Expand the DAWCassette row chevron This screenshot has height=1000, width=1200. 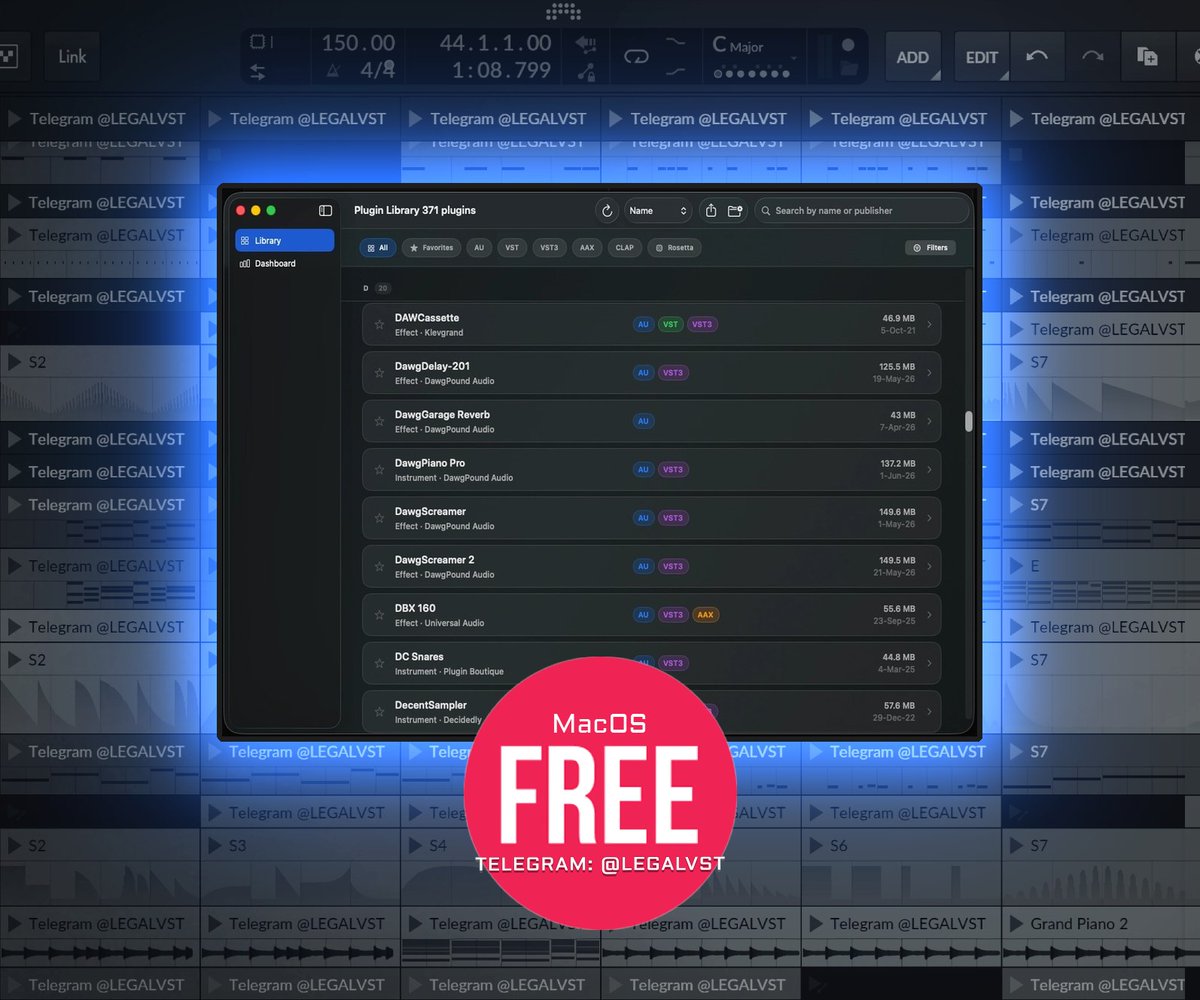point(929,325)
